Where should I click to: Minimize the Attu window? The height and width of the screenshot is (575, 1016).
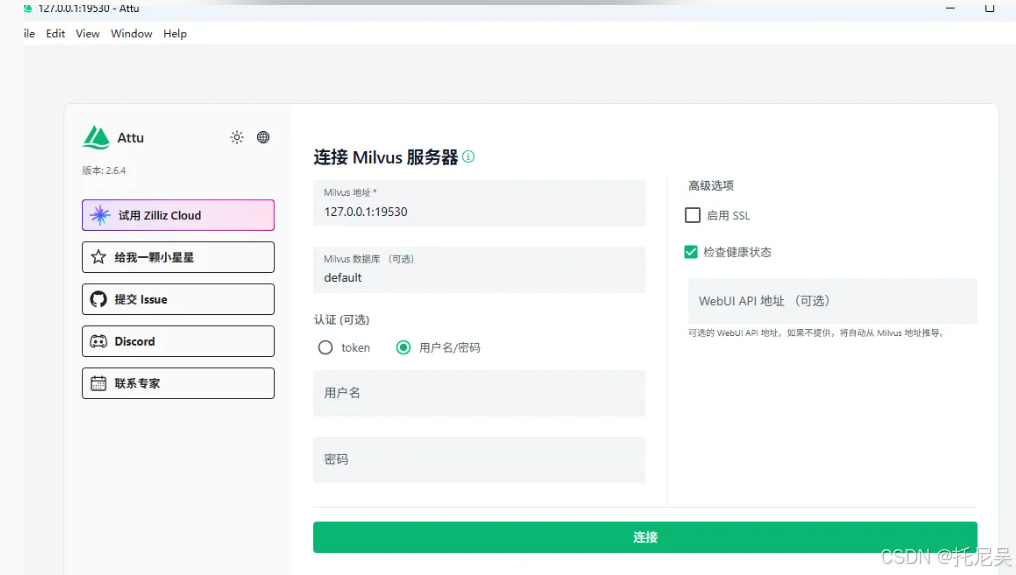950,8
